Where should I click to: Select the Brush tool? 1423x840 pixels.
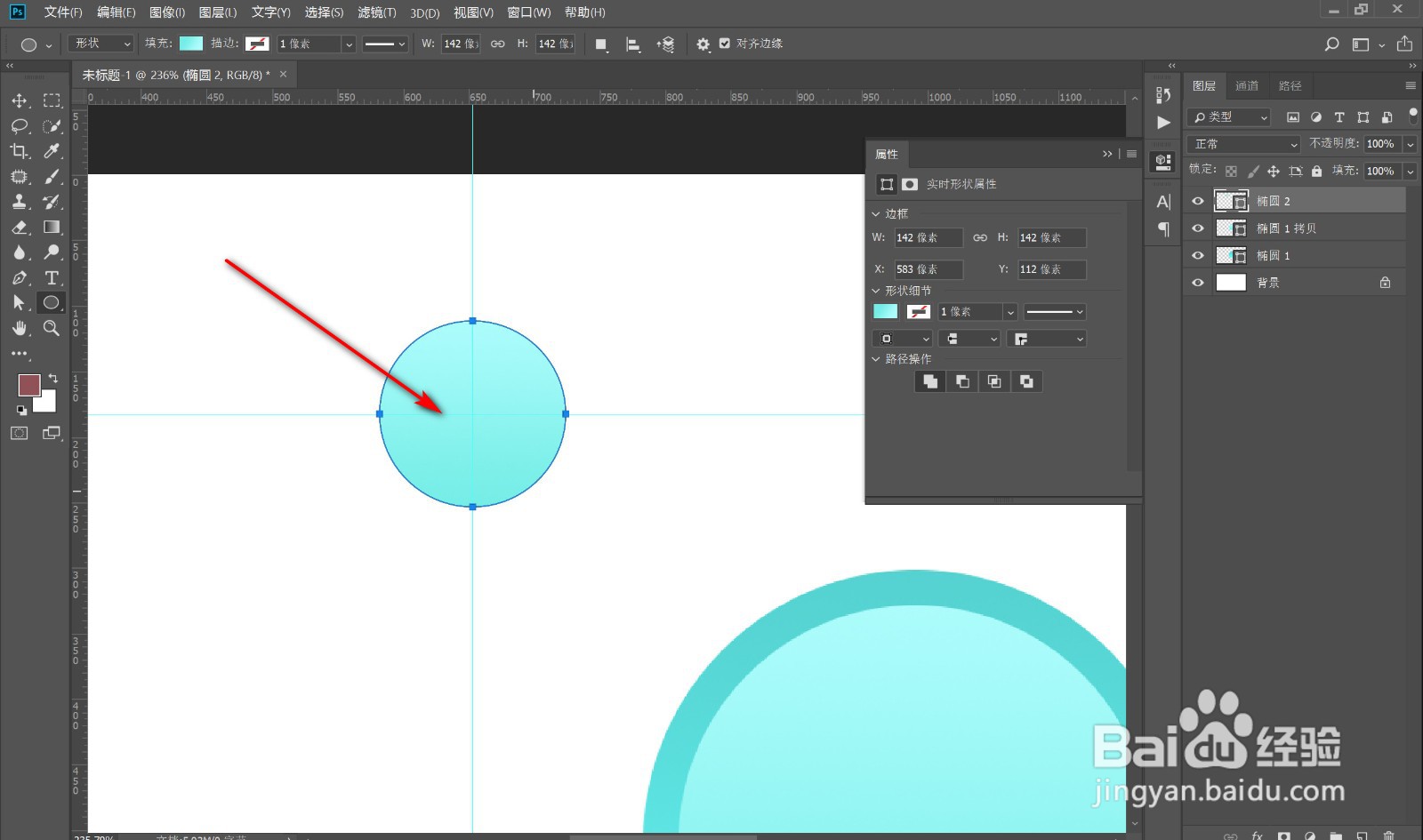pyautogui.click(x=52, y=176)
